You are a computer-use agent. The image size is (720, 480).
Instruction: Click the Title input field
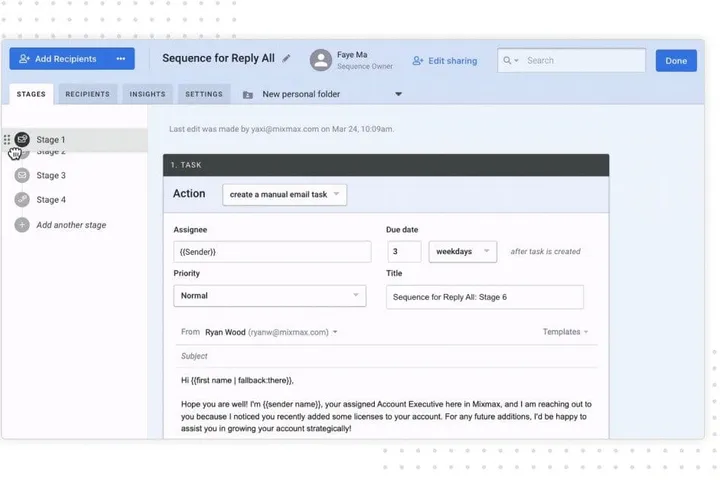click(485, 297)
